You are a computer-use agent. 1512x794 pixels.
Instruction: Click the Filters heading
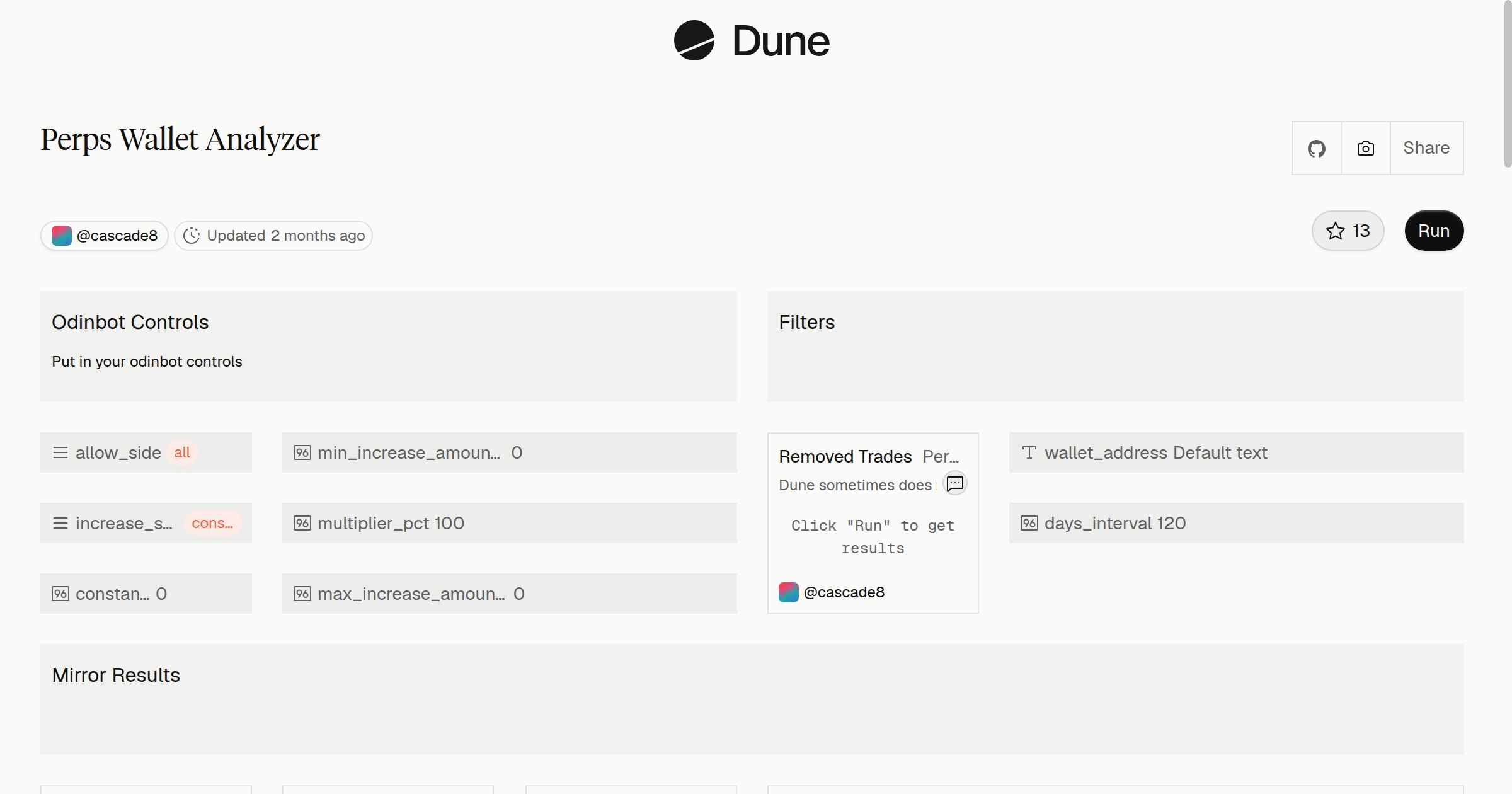pos(806,322)
